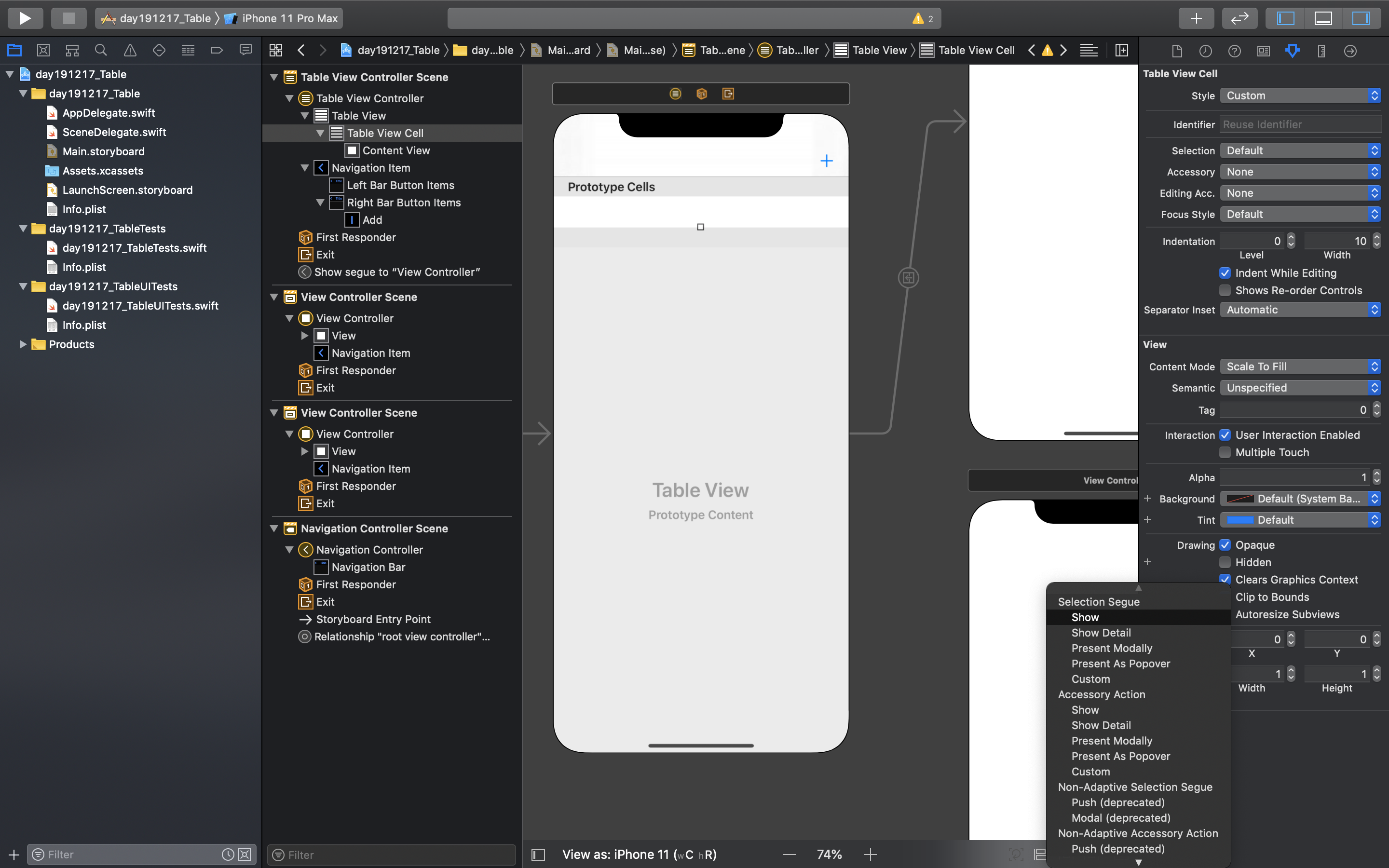Click the Reuse Identifier field
The image size is (1389, 868).
click(x=1299, y=124)
